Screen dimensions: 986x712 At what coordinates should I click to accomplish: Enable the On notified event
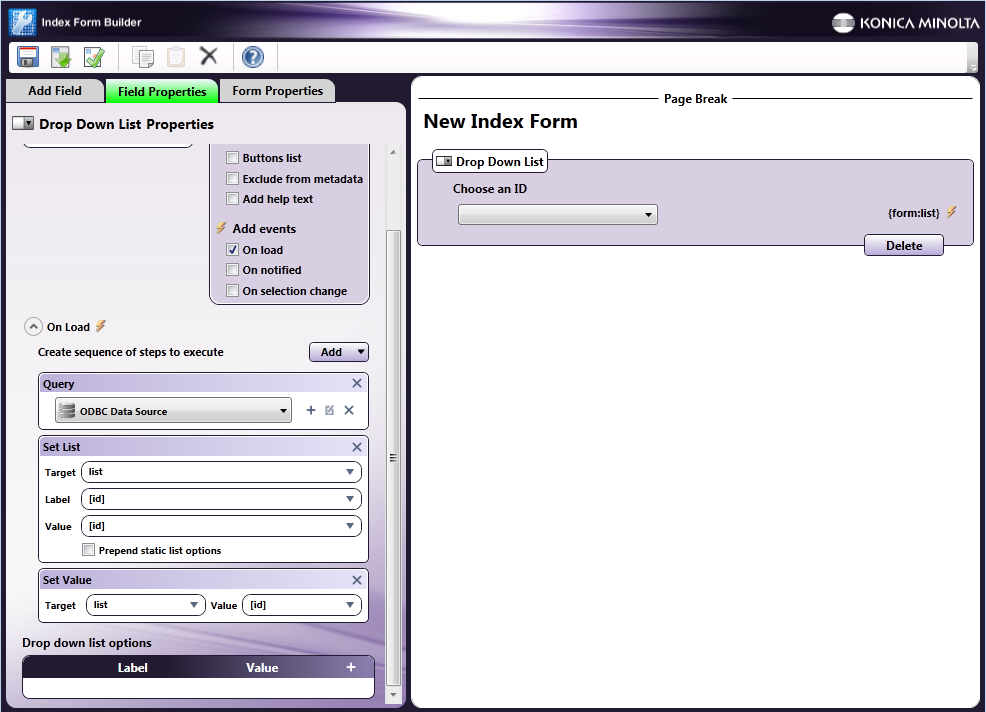[x=233, y=270]
